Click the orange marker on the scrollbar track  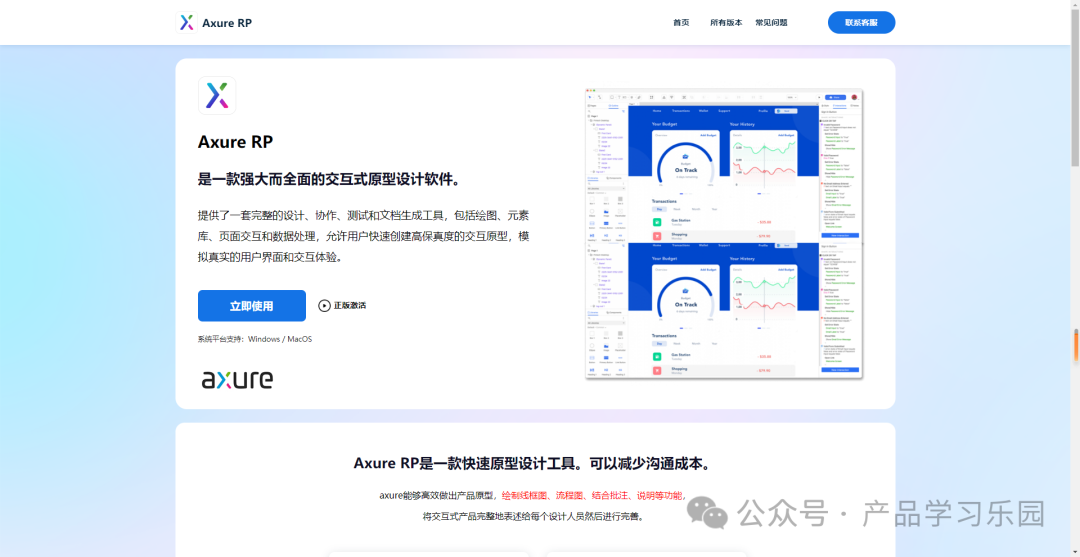click(1074, 346)
